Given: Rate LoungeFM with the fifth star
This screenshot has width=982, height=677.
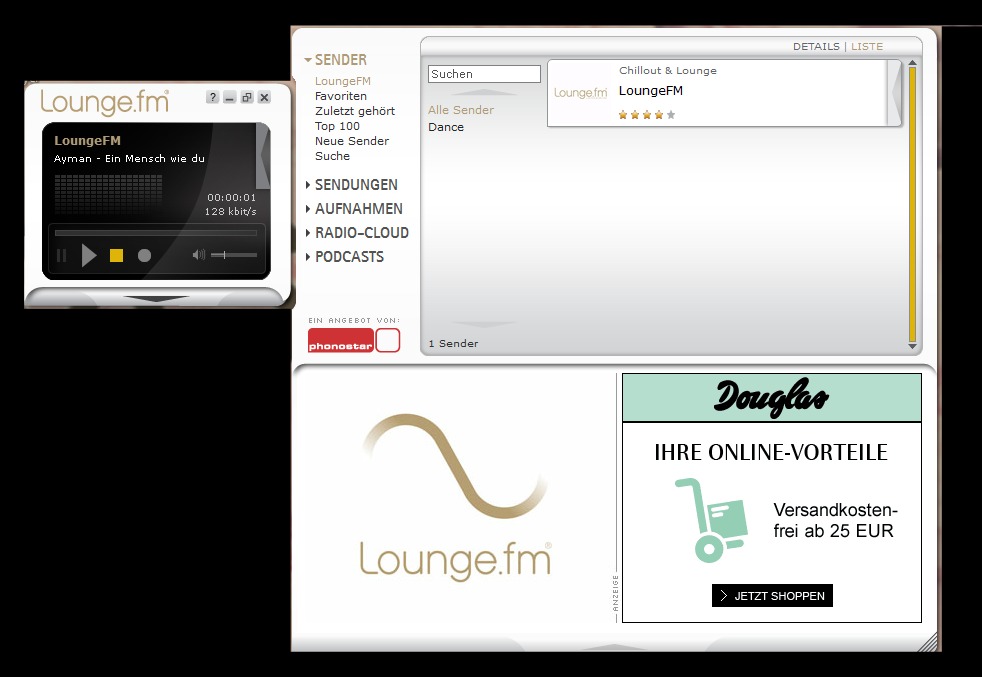Looking at the screenshot, I should pos(671,115).
